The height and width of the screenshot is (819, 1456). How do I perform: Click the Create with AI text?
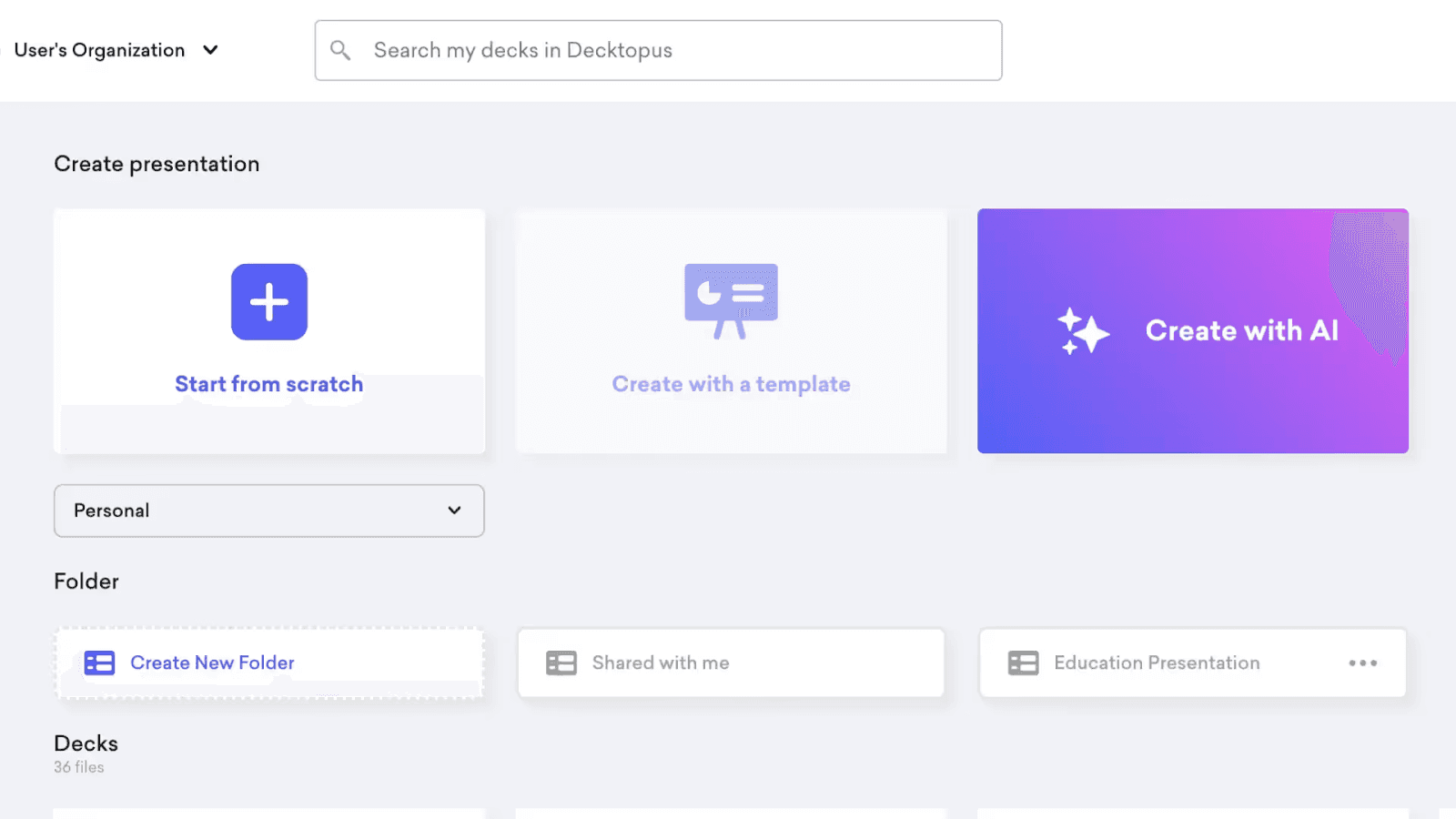click(x=1242, y=330)
